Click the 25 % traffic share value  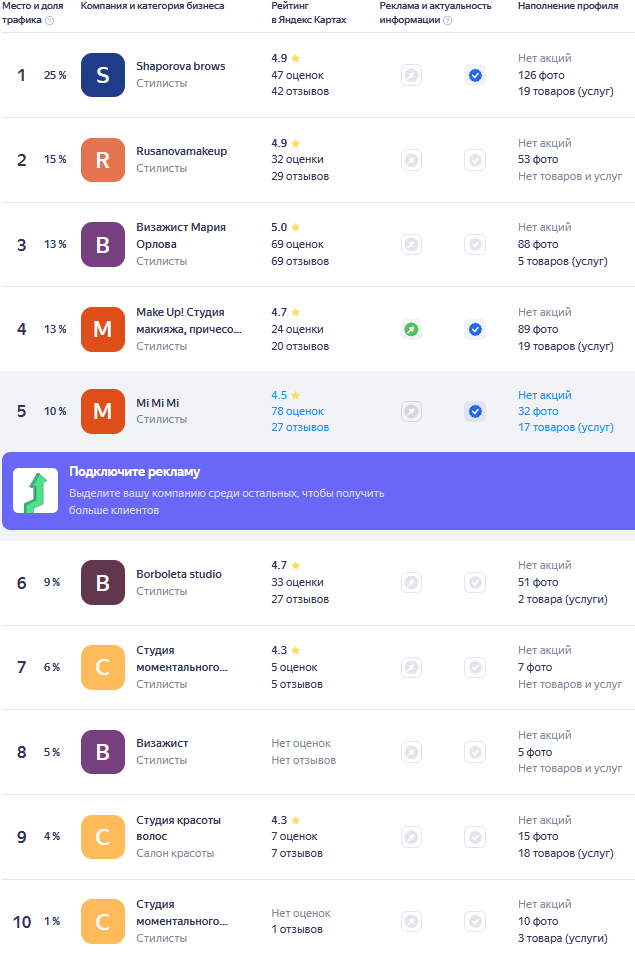pos(55,75)
